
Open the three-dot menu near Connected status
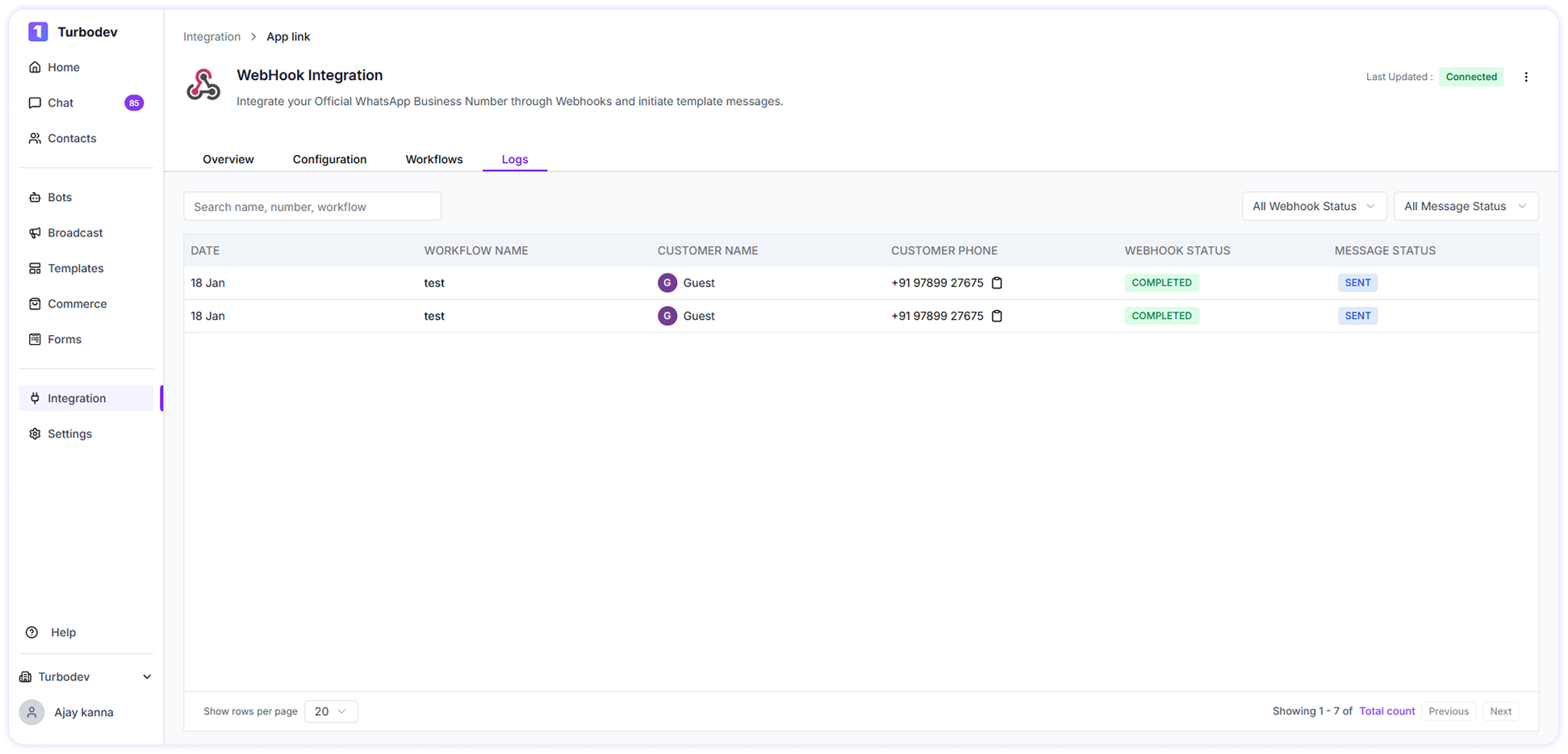coord(1526,77)
